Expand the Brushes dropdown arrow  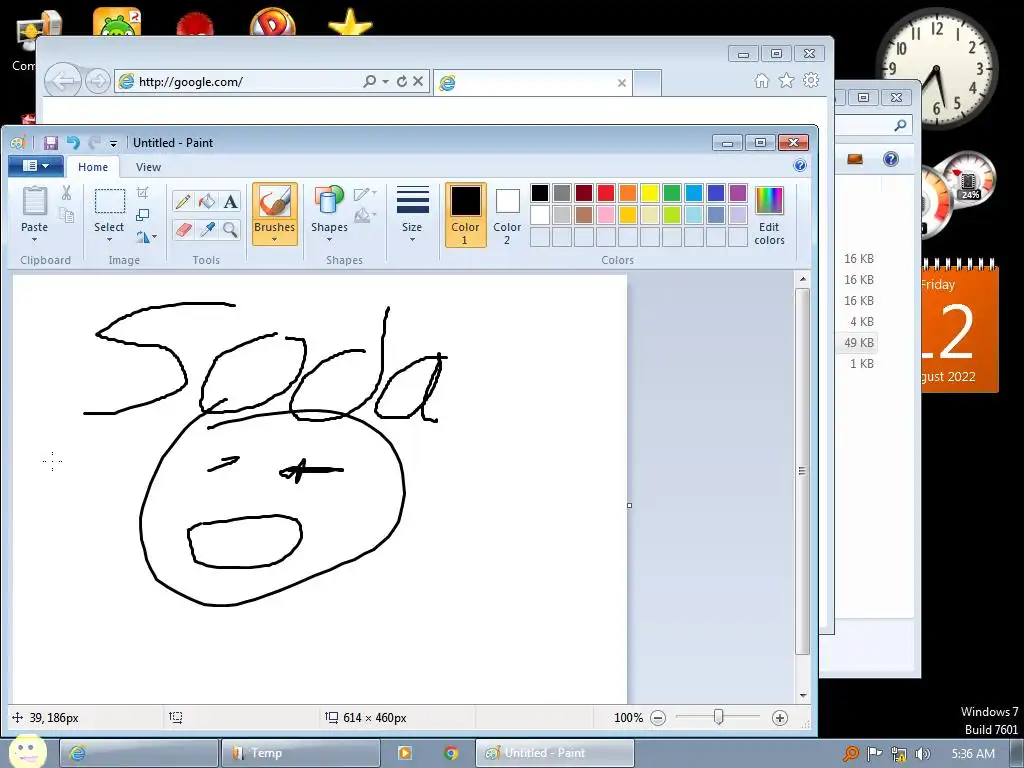click(274, 240)
